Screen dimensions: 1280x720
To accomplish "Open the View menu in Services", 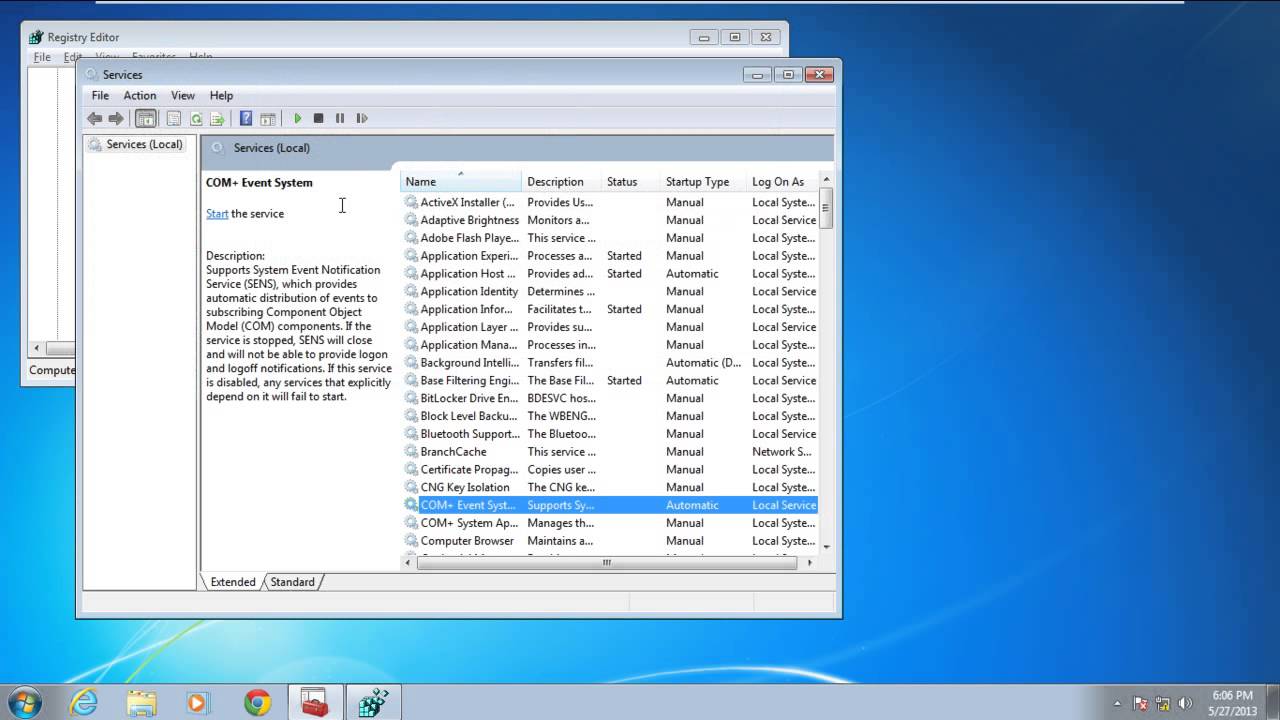I will coord(183,96).
